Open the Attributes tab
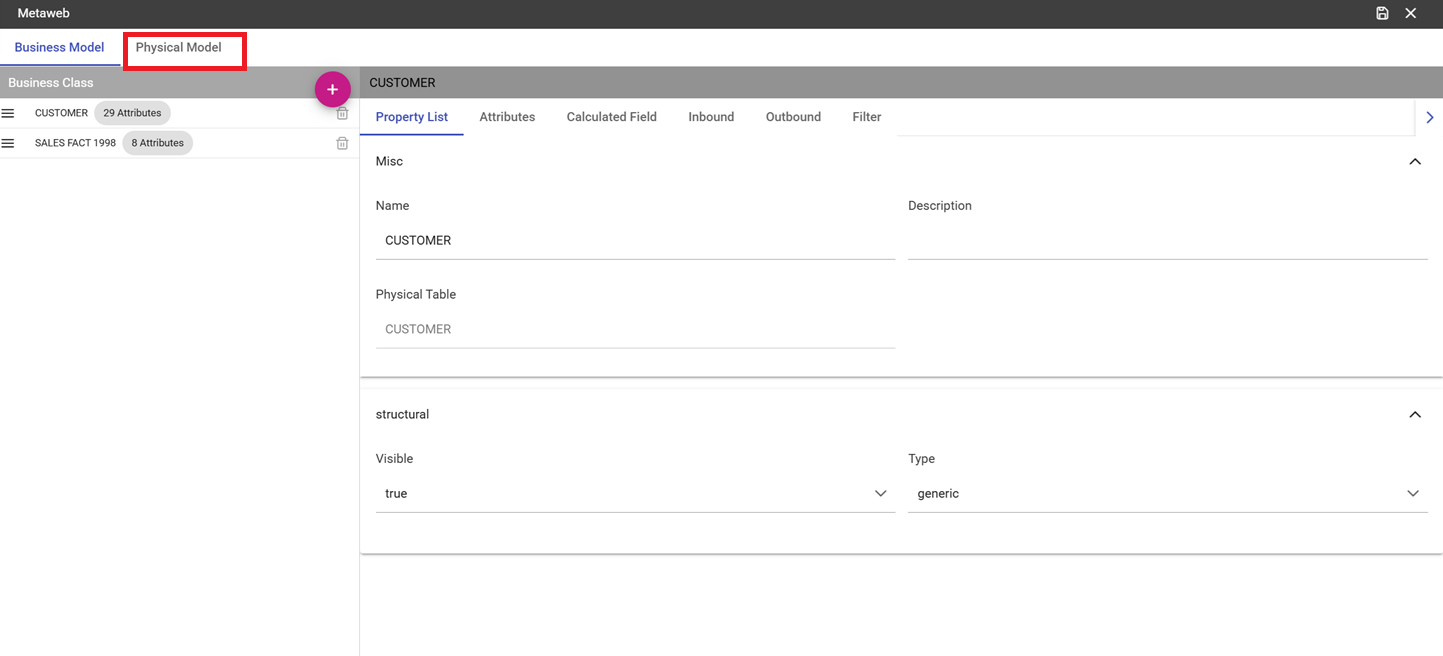This screenshot has width=1443, height=656. pos(507,117)
